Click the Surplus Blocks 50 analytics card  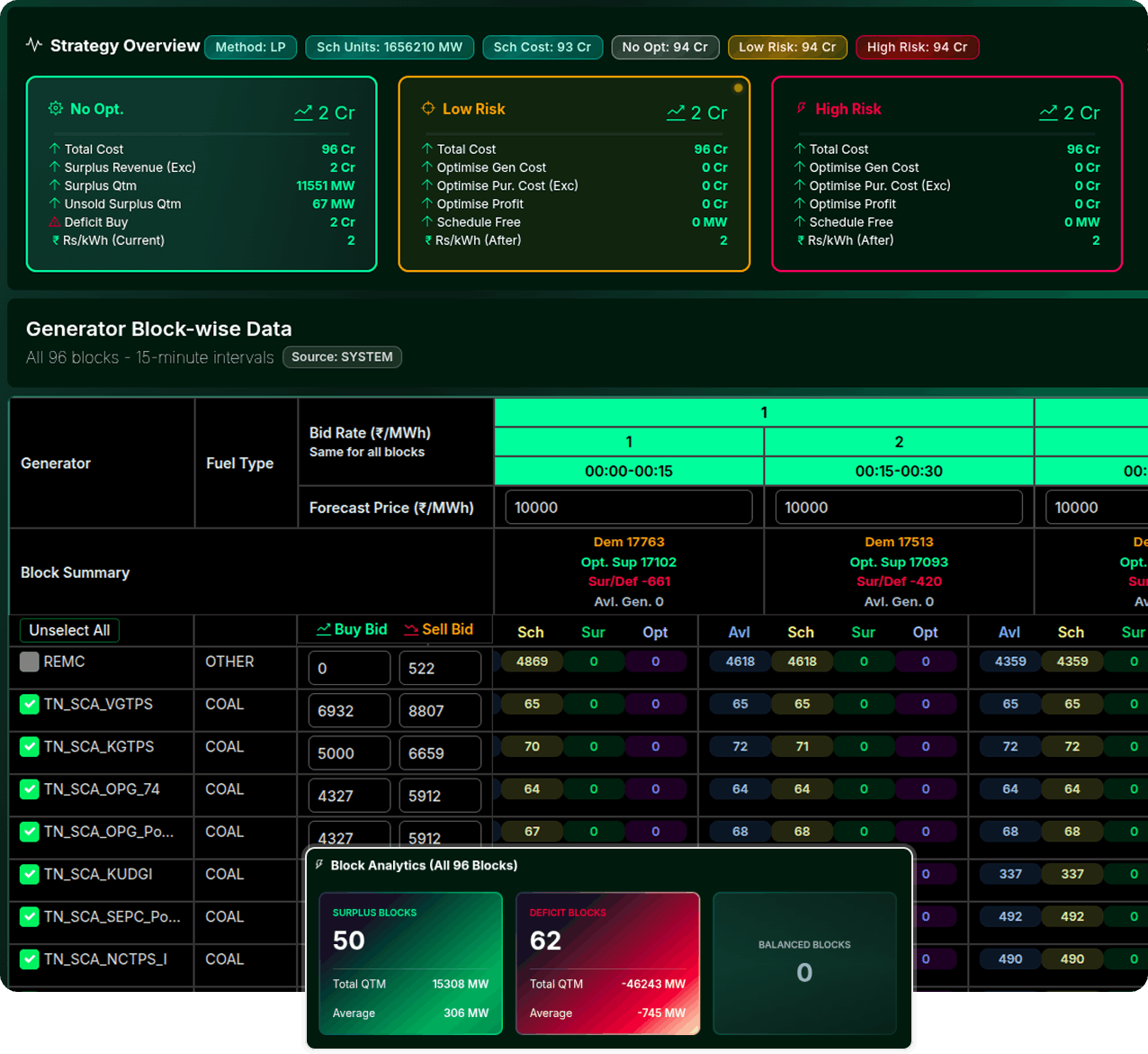pyautogui.click(x=410, y=963)
